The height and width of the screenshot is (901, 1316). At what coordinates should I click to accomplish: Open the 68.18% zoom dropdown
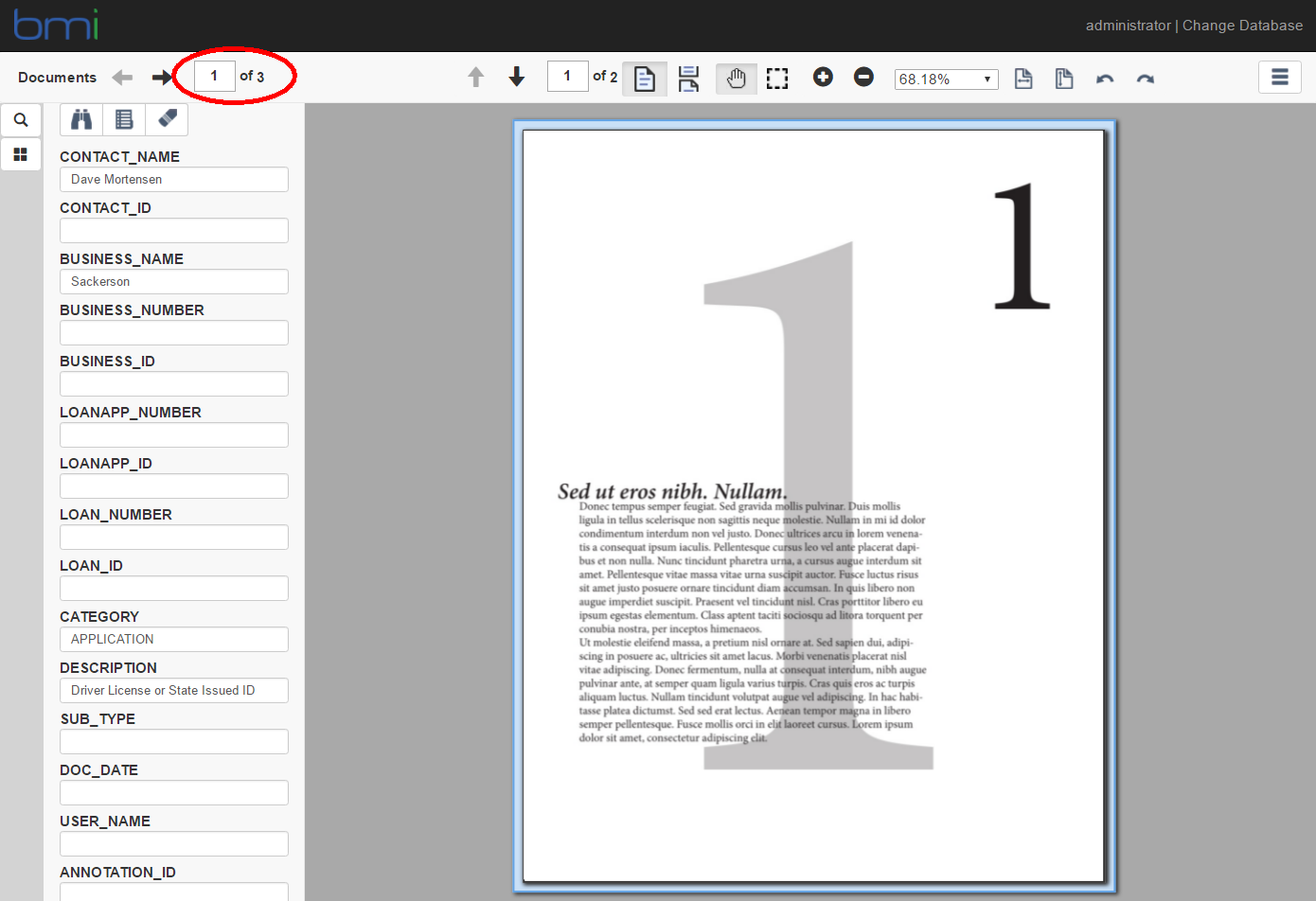click(946, 79)
